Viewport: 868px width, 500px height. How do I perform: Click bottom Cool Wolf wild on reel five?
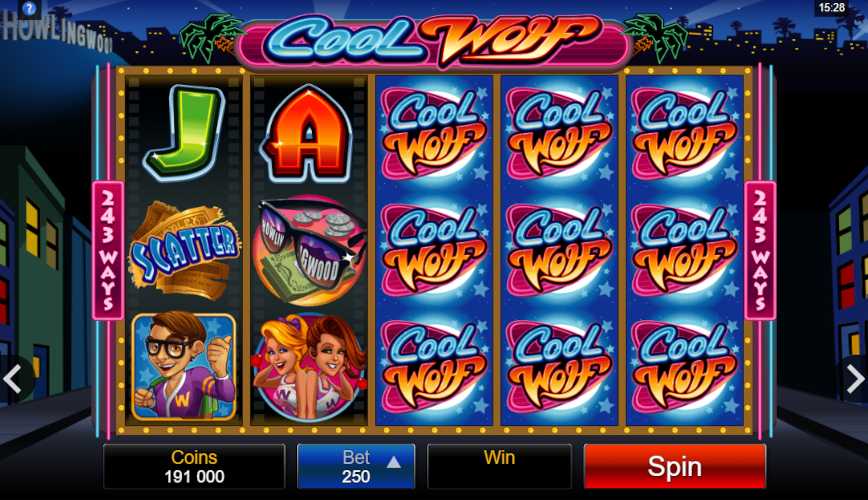[x=684, y=367]
